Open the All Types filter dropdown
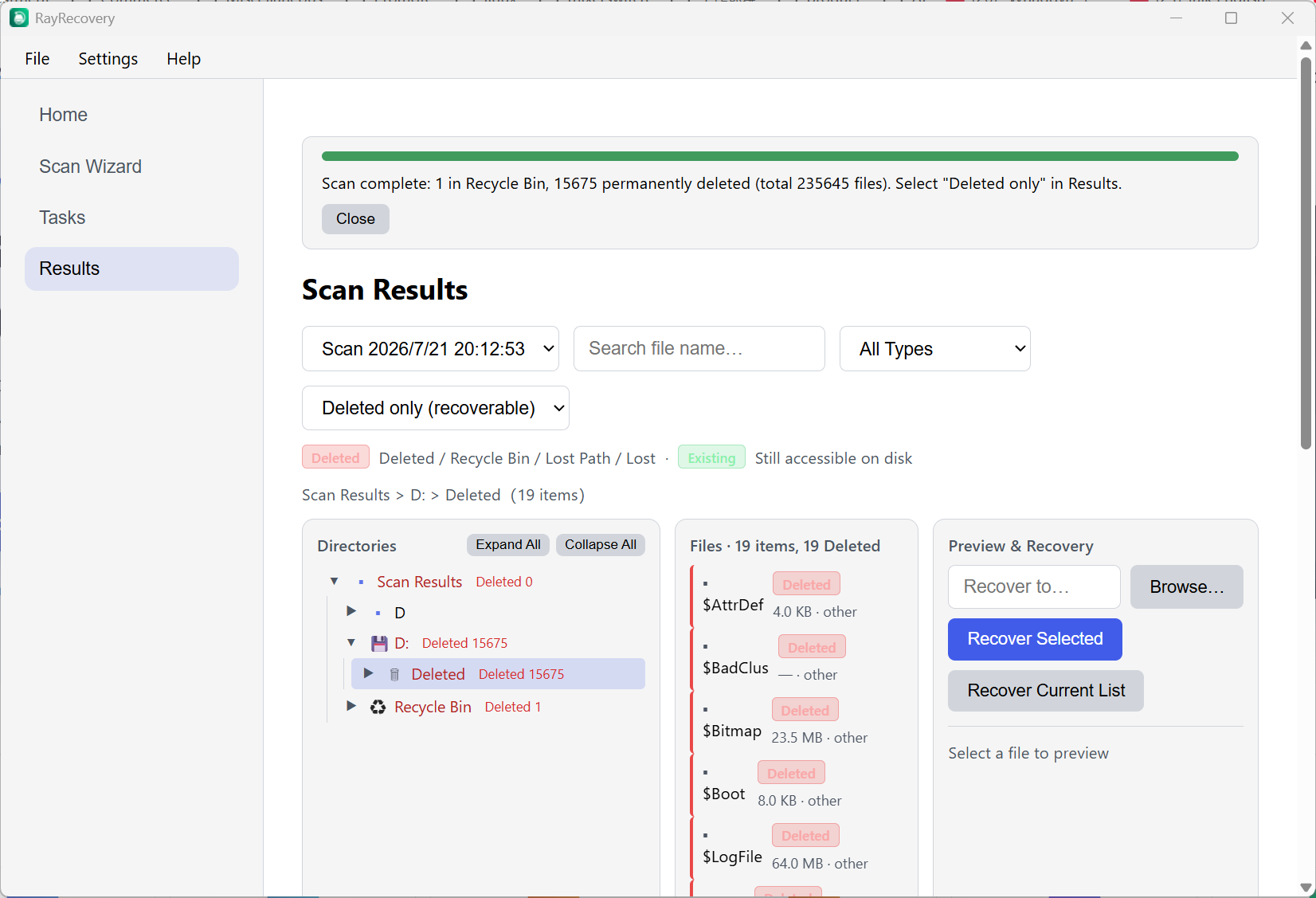The height and width of the screenshot is (898, 1316). [x=934, y=349]
